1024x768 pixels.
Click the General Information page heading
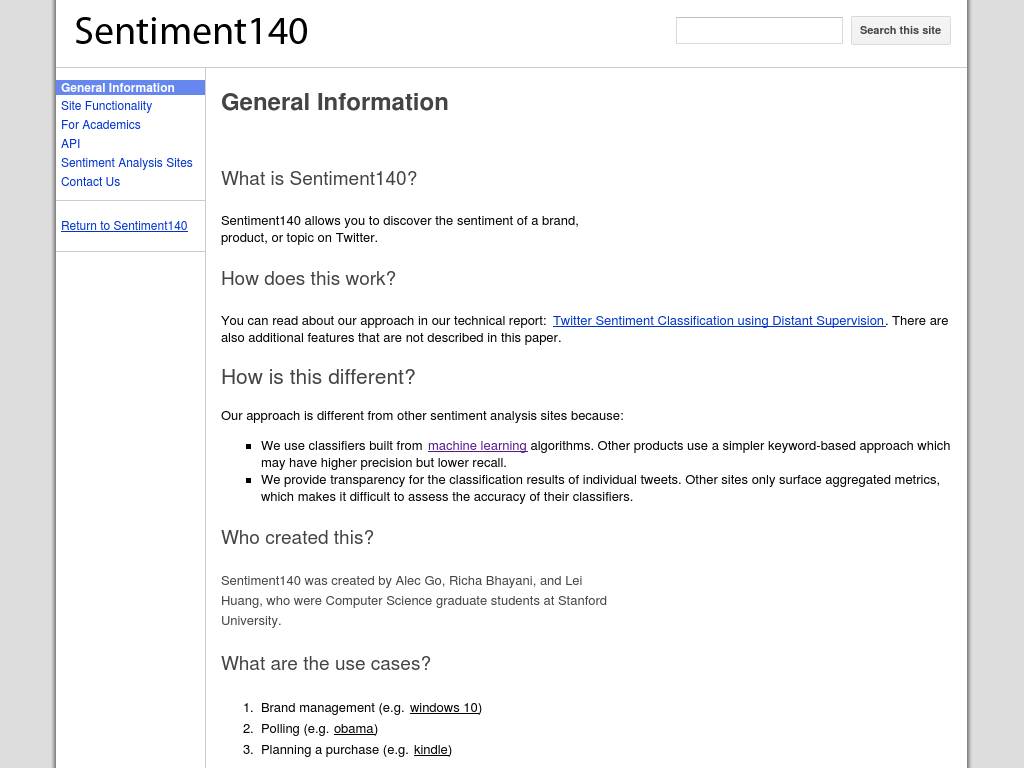pyautogui.click(x=334, y=102)
